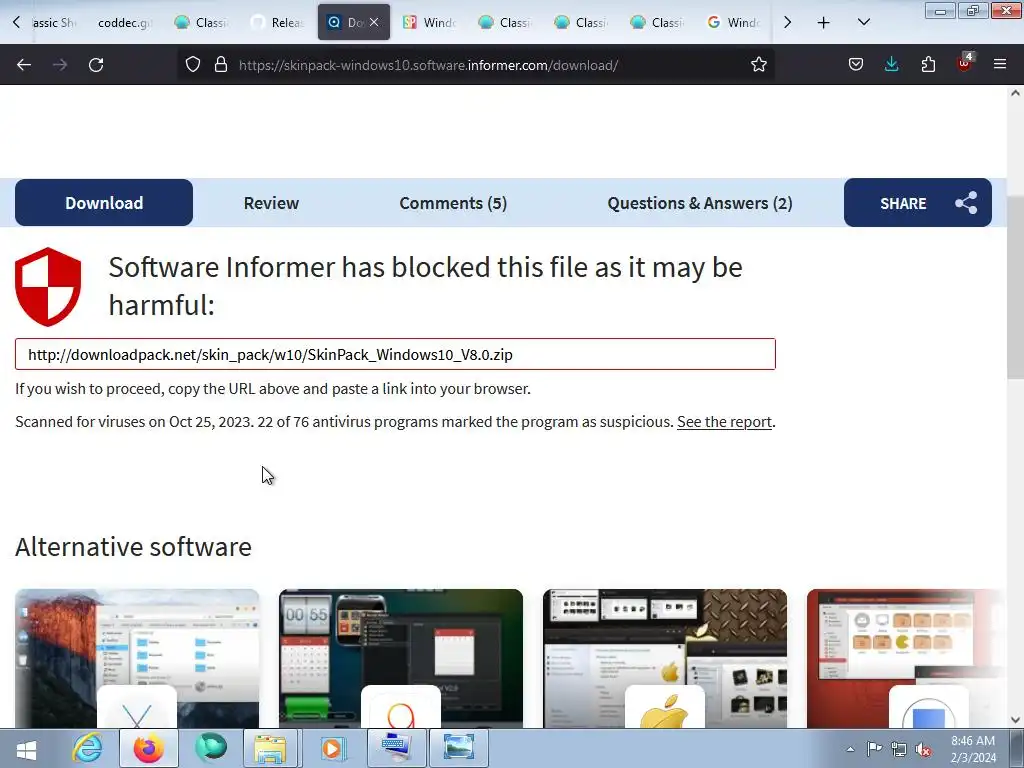Switch to the coddec.gi tab
1024x768 pixels.
tap(123, 23)
